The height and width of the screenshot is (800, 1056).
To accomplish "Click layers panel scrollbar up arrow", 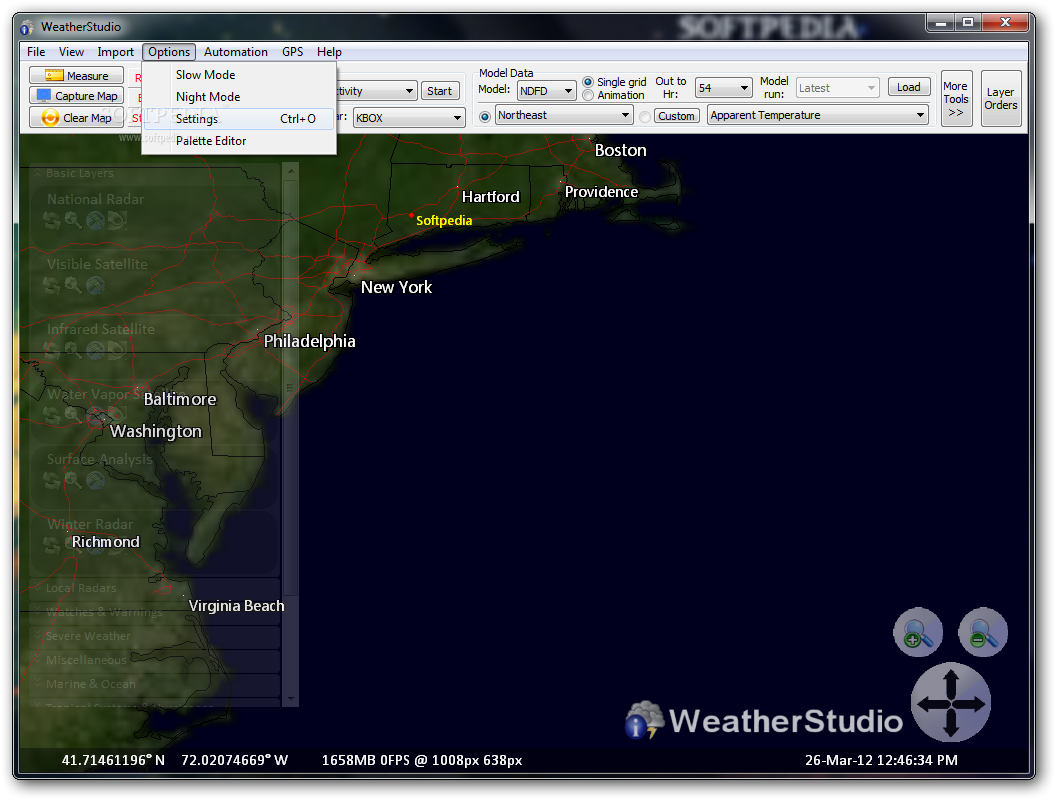I will pos(291,172).
